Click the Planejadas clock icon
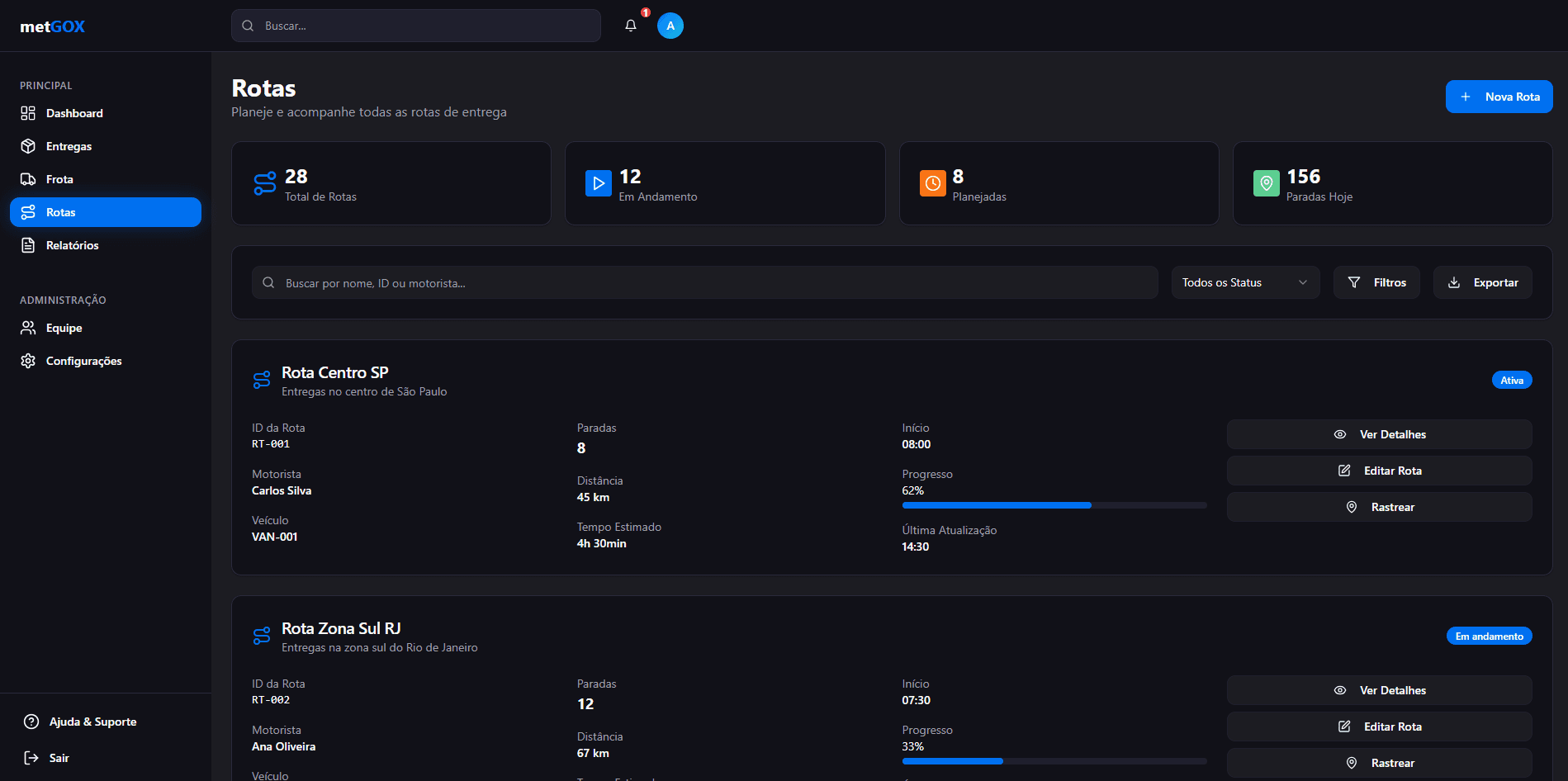Image resolution: width=1568 pixels, height=781 pixels. (x=933, y=183)
